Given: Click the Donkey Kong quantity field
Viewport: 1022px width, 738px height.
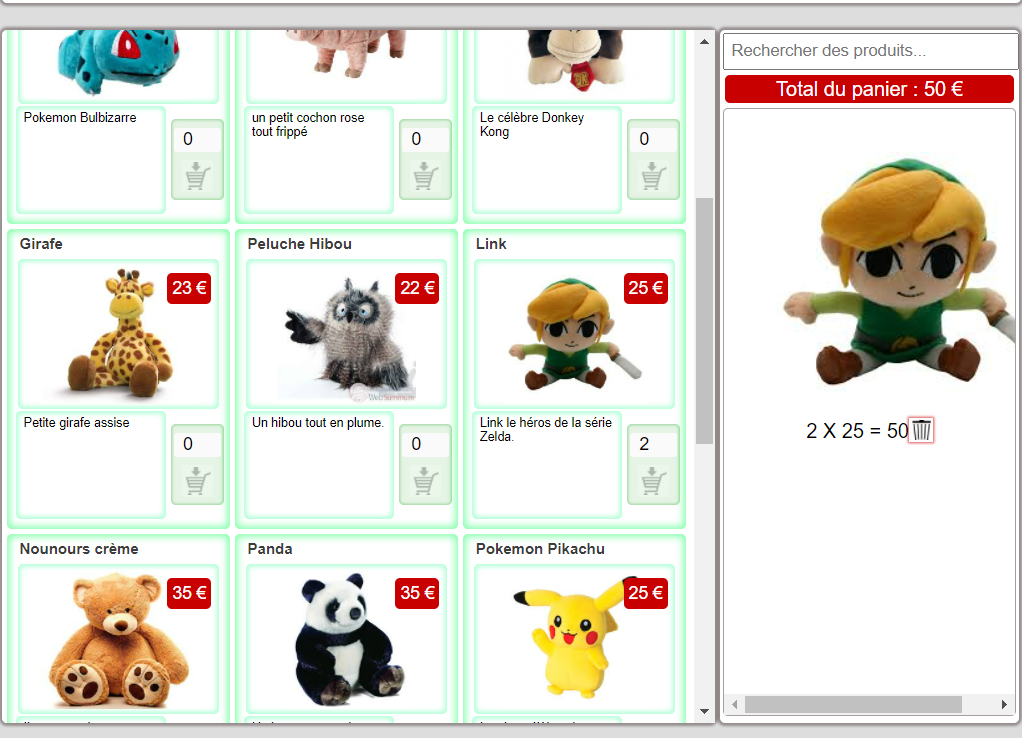Looking at the screenshot, I should (x=653, y=139).
